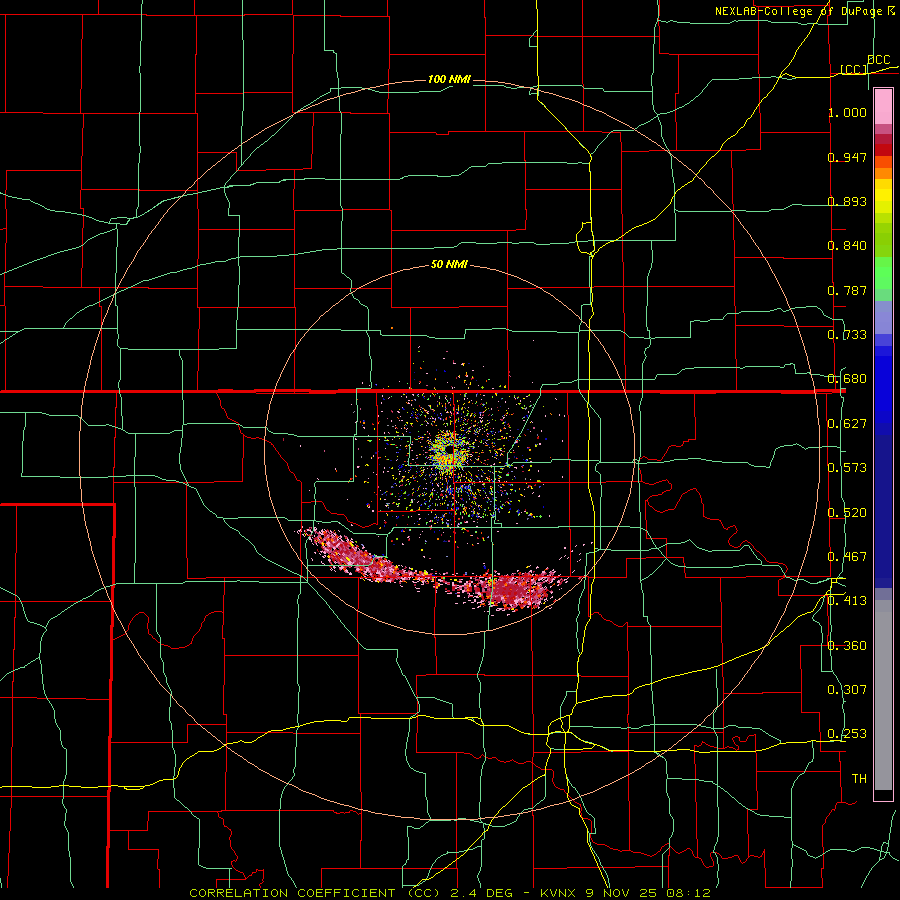Click the 50 NMI range ring label
The height and width of the screenshot is (900, 900).
[x=449, y=265]
